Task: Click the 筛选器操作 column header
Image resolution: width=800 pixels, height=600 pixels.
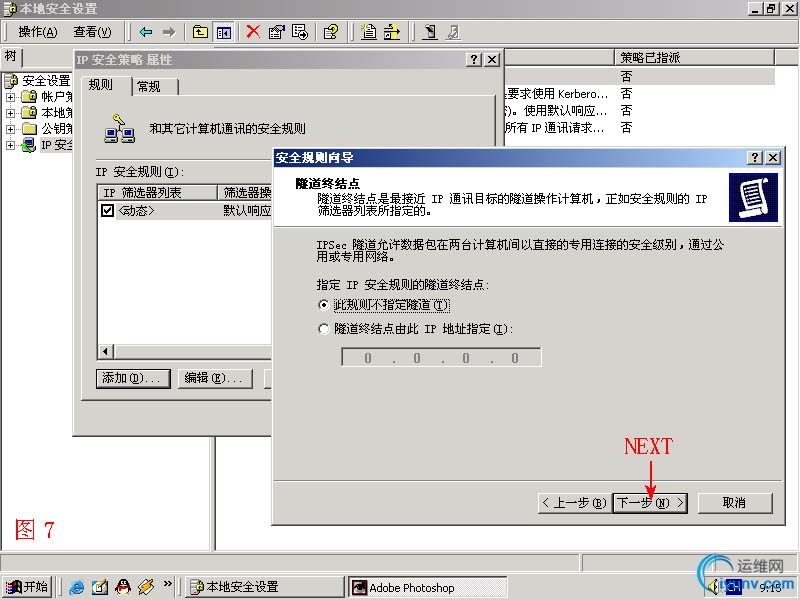Action: click(245, 192)
